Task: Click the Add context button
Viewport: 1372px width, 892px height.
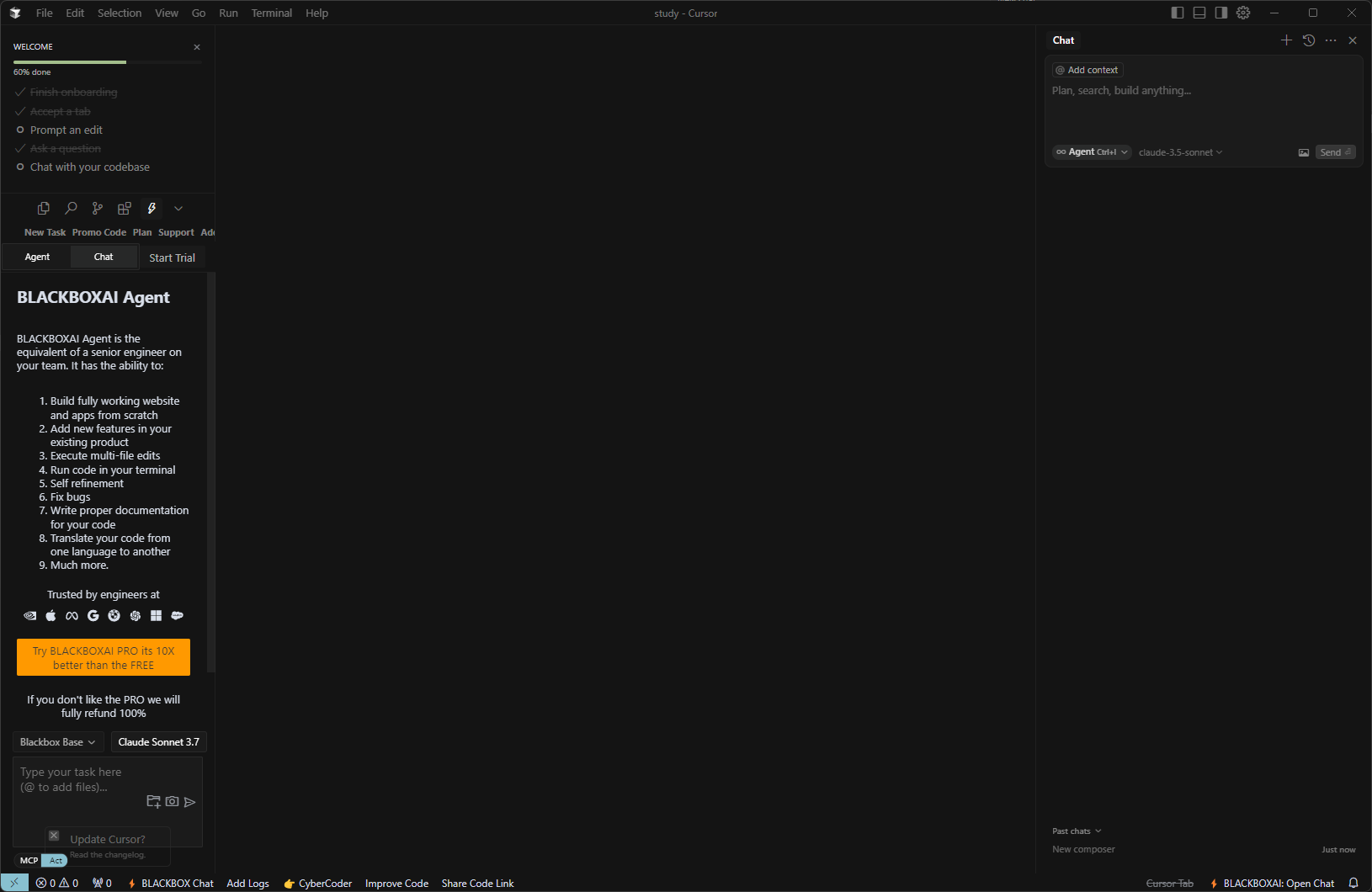Action: 1087,70
